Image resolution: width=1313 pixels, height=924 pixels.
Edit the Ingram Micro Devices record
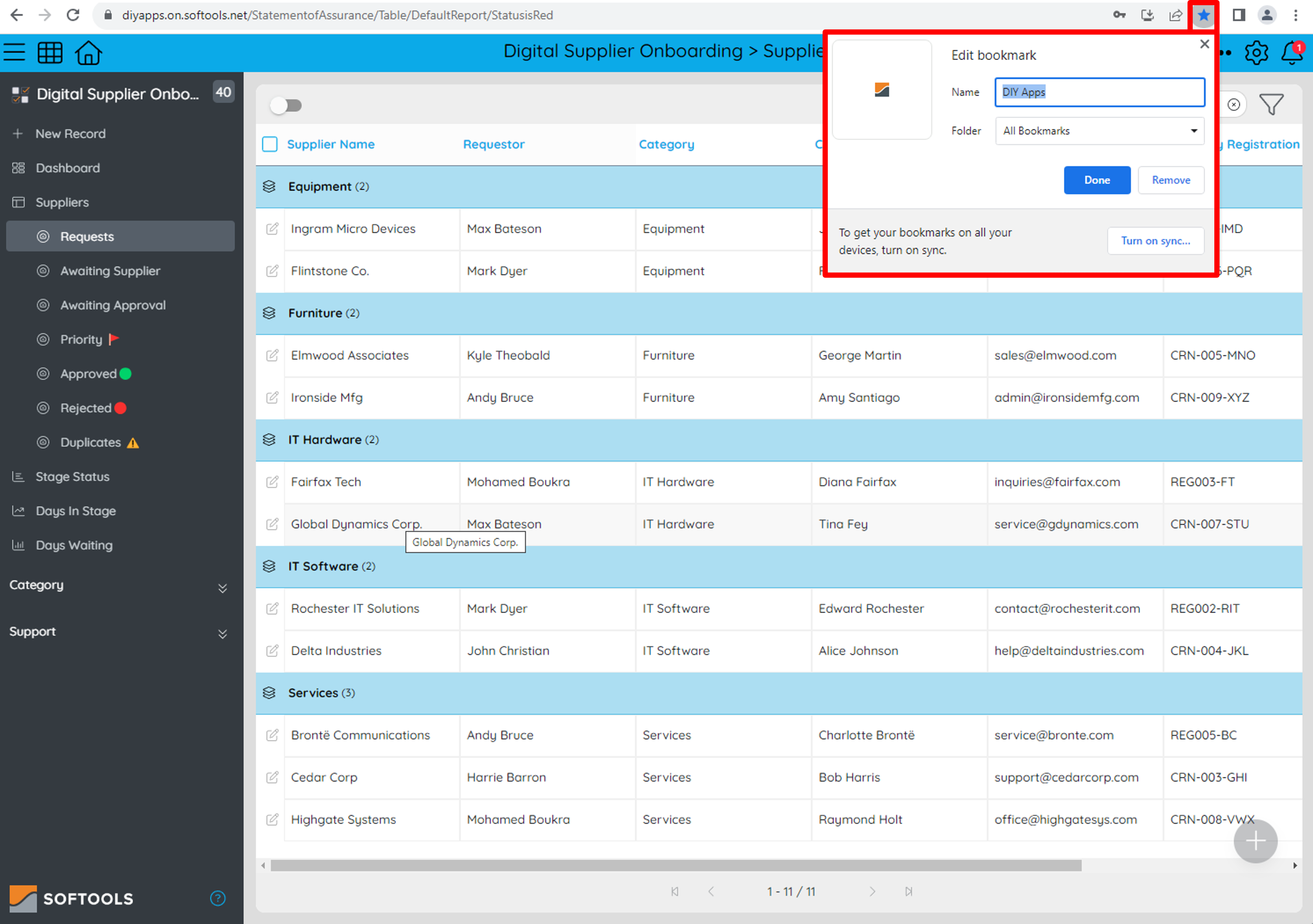tap(272, 229)
